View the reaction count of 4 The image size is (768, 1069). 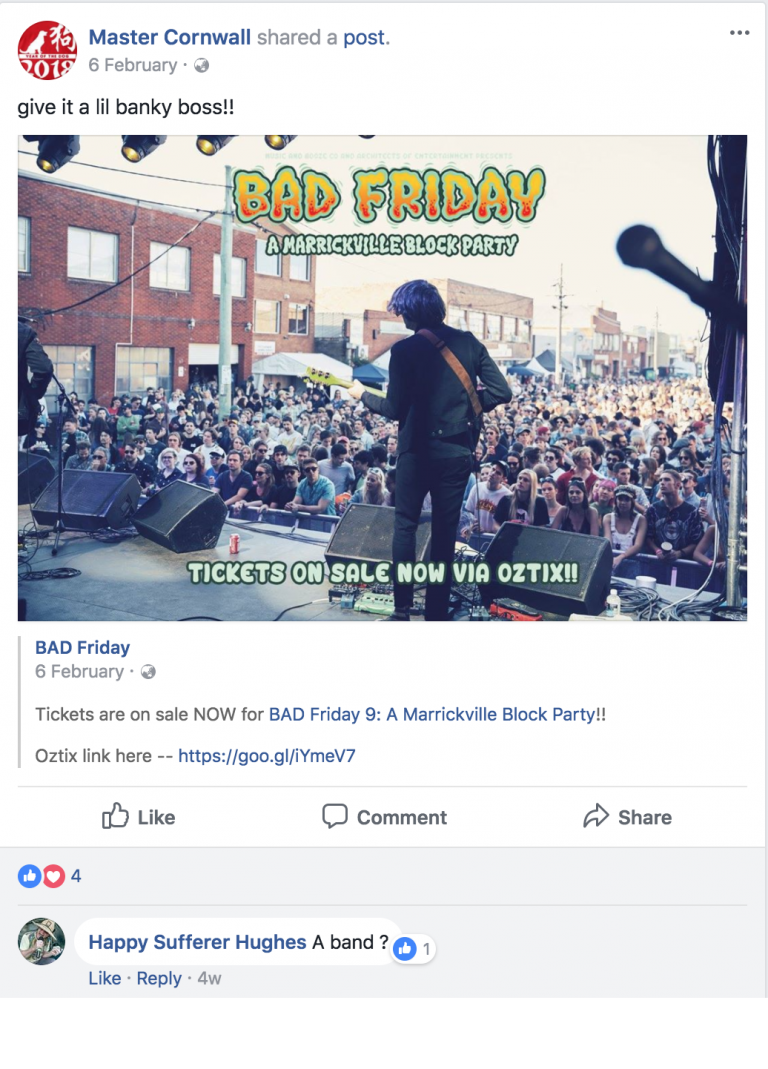[76, 876]
